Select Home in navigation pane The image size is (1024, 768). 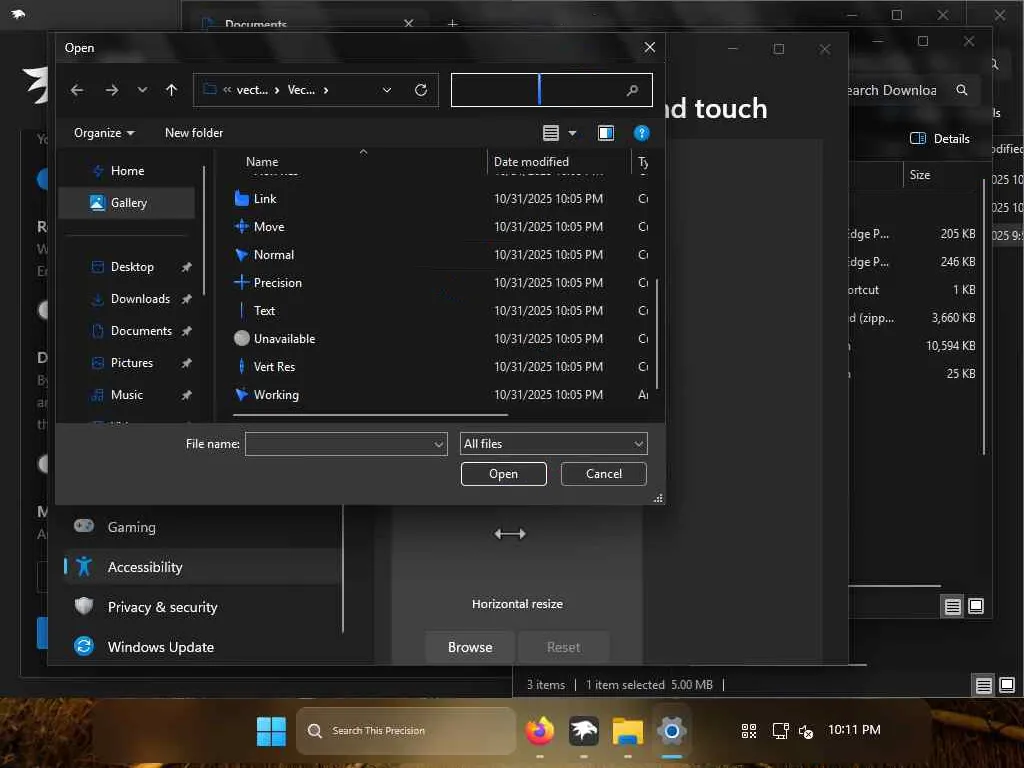pyautogui.click(x=127, y=171)
